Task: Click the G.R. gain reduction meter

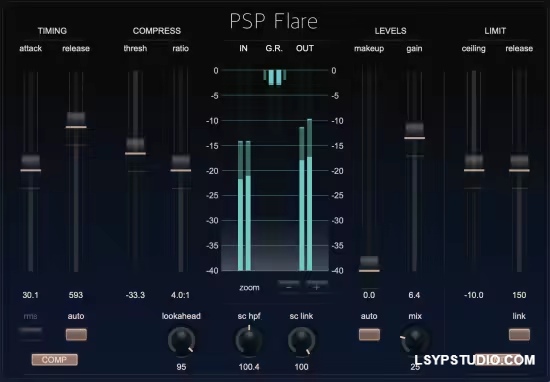Action: coord(275,78)
